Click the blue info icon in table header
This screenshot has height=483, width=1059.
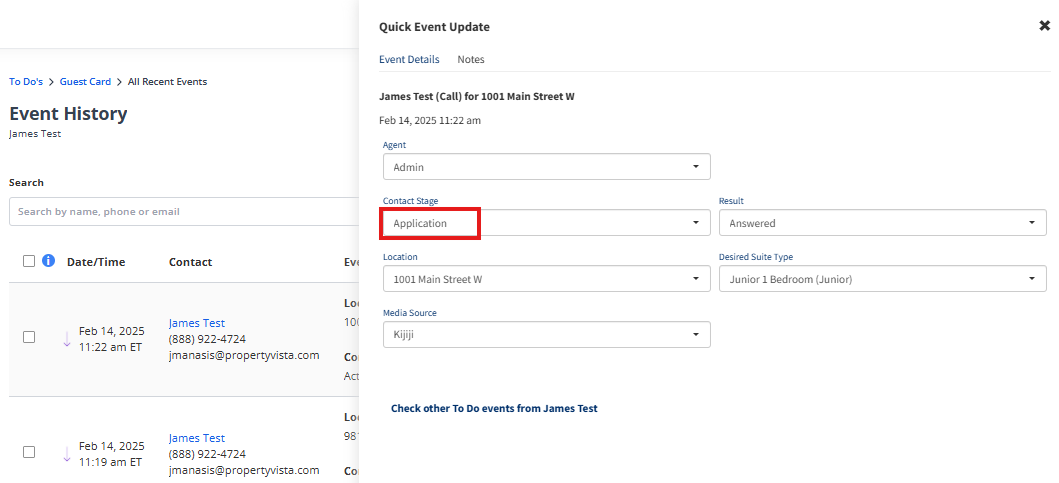click(x=49, y=261)
